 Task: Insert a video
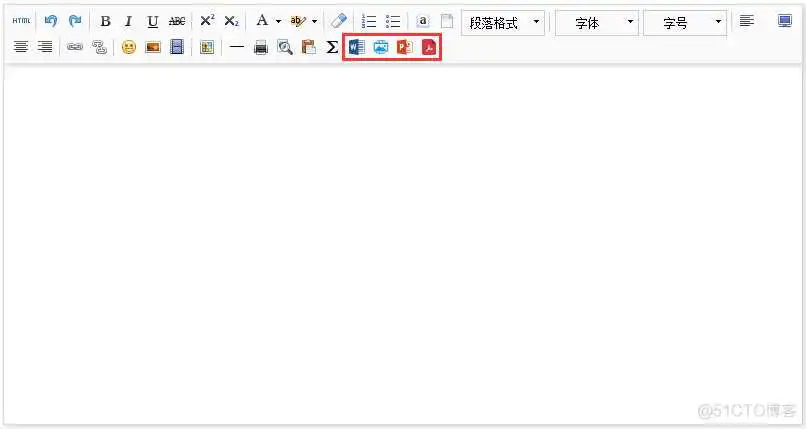pyautogui.click(x=177, y=47)
